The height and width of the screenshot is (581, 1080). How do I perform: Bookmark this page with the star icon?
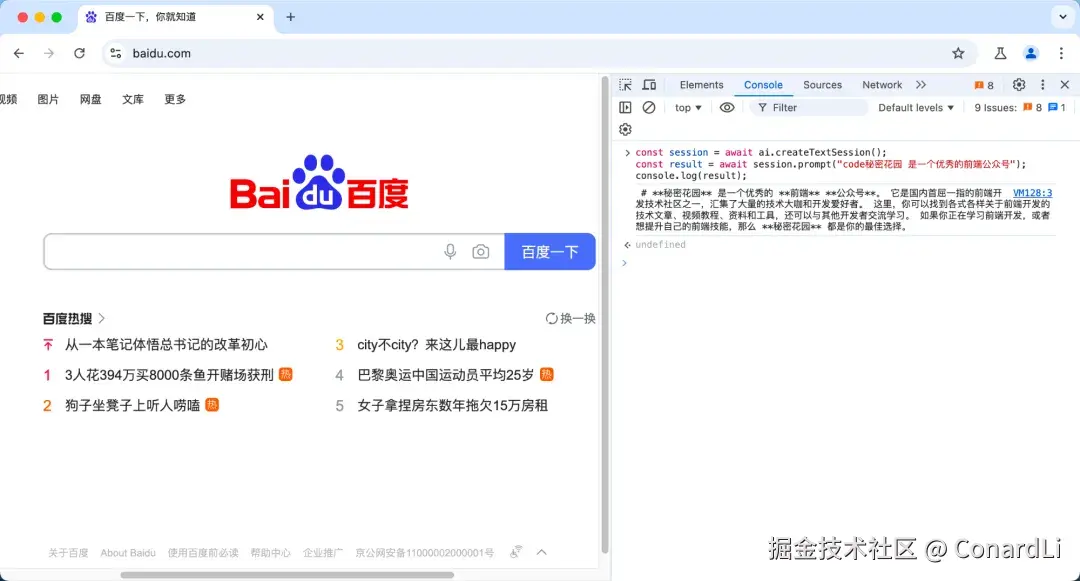pyautogui.click(x=958, y=53)
